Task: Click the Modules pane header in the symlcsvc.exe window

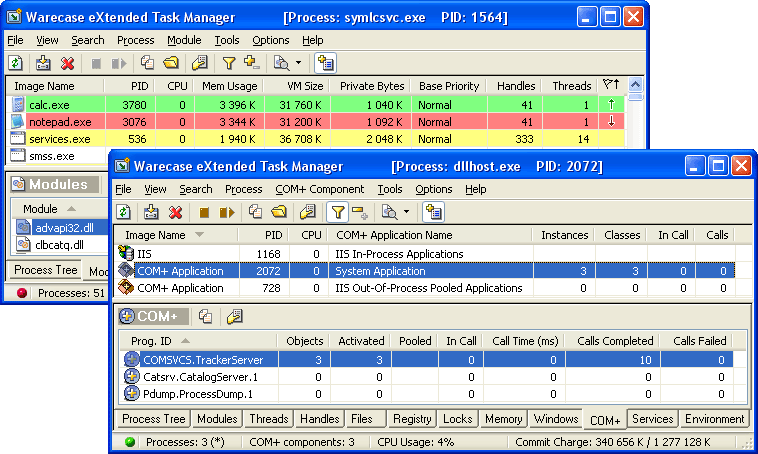Action: pyautogui.click(x=54, y=184)
